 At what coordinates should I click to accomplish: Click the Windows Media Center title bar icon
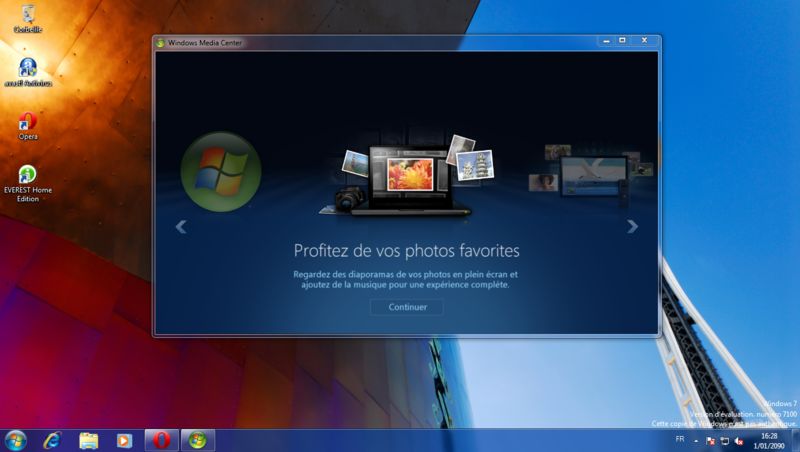(x=161, y=43)
